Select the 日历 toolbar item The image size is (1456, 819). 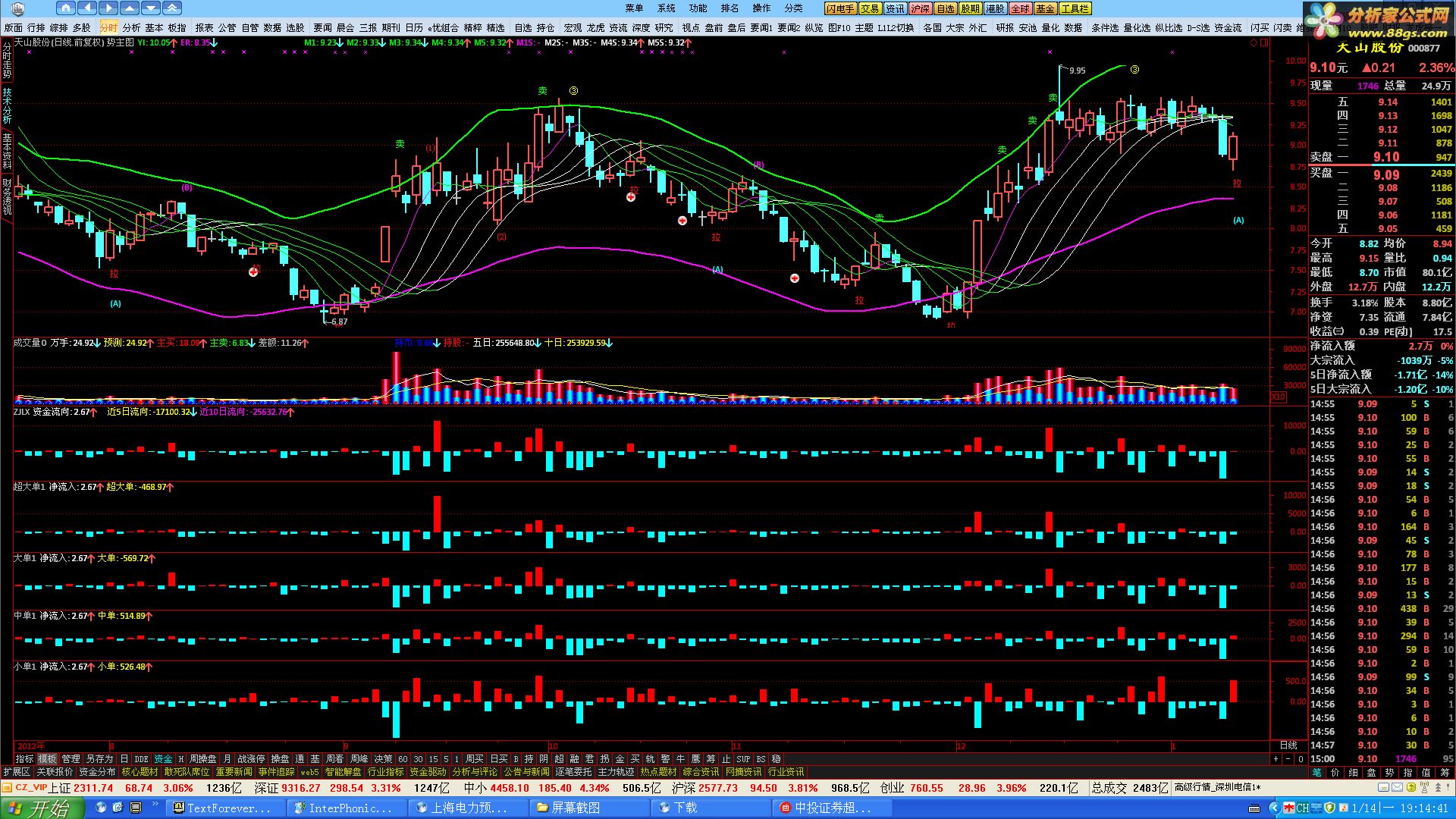pyautogui.click(x=414, y=28)
